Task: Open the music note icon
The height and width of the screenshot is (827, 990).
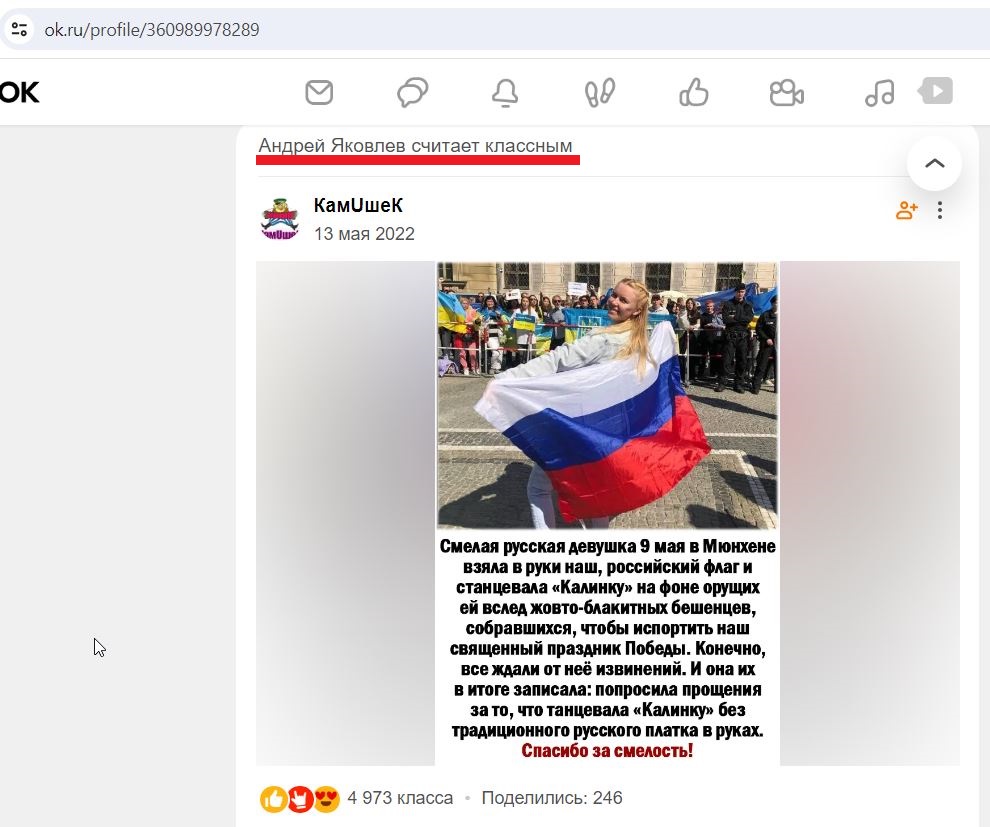Action: [x=880, y=93]
